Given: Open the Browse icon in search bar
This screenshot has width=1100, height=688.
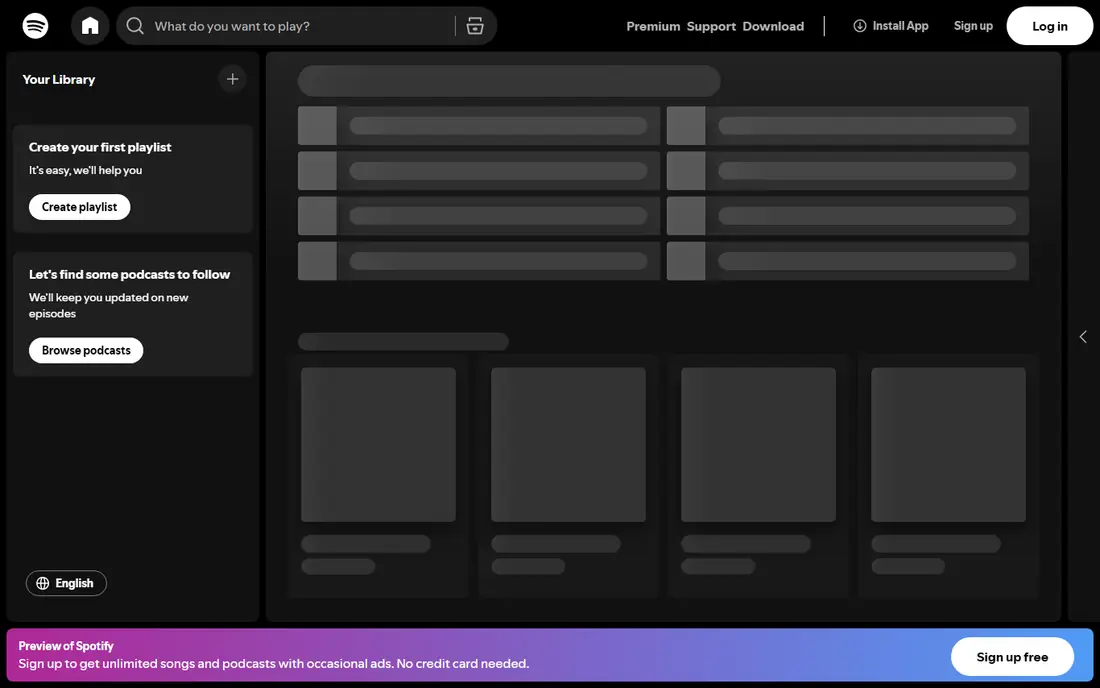Looking at the screenshot, I should point(475,26).
